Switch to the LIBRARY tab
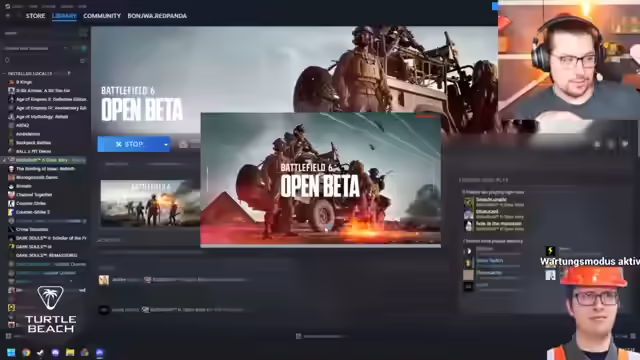This screenshot has height=360, width=640. coord(64,16)
